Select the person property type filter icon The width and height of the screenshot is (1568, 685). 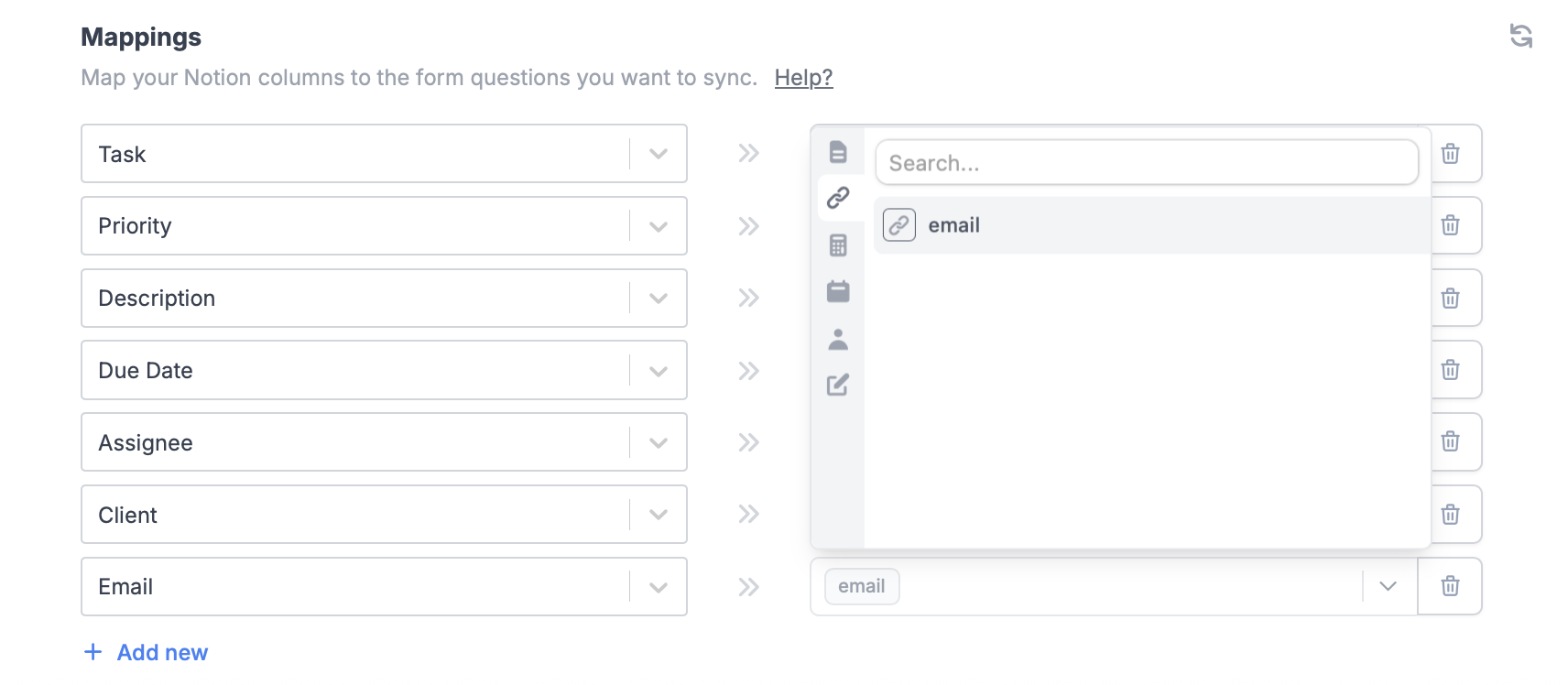tap(838, 339)
